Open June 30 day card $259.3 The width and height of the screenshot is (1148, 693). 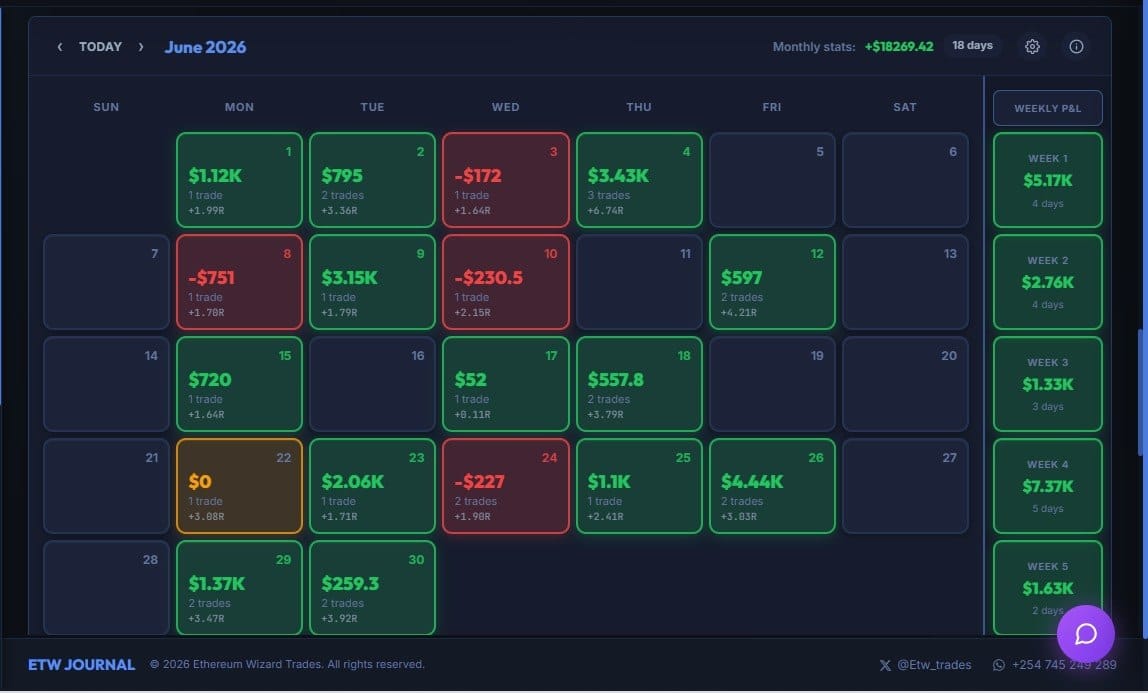point(373,588)
